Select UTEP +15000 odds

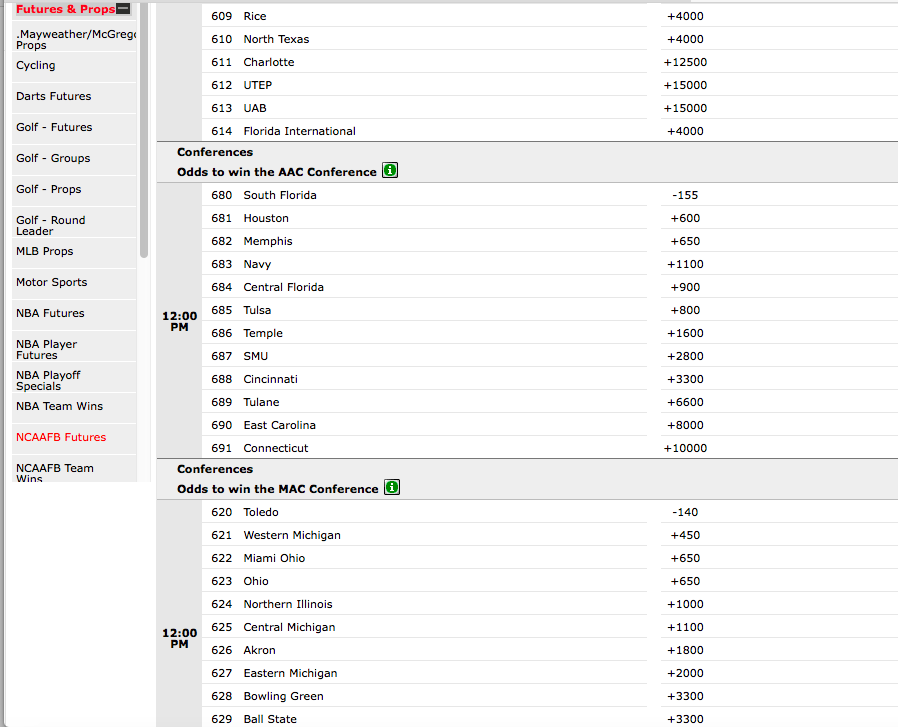pos(685,85)
